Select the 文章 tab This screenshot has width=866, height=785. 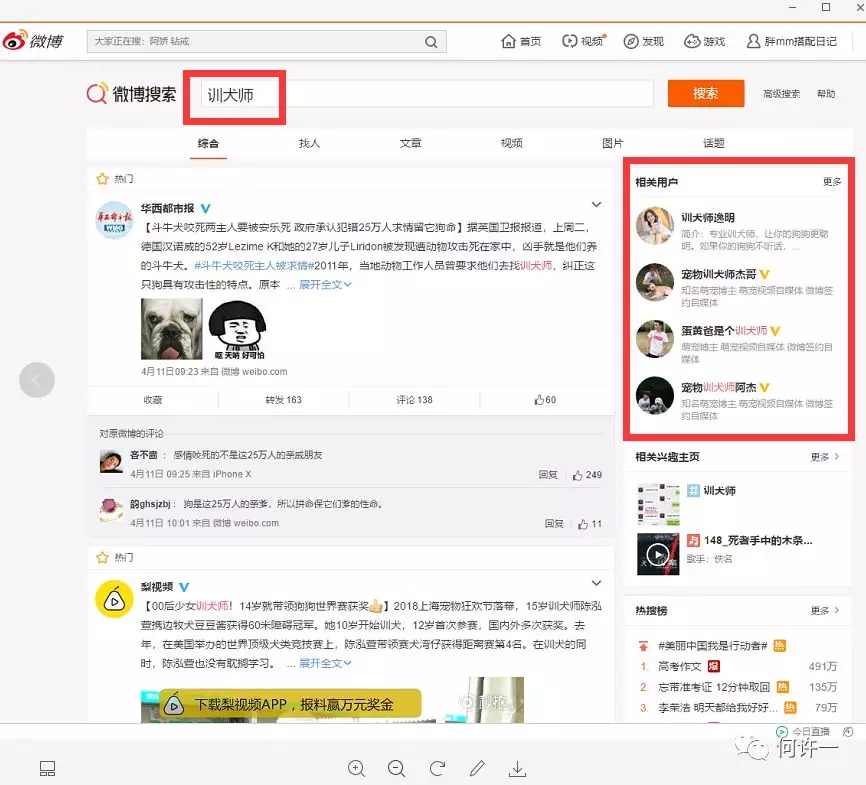point(410,144)
